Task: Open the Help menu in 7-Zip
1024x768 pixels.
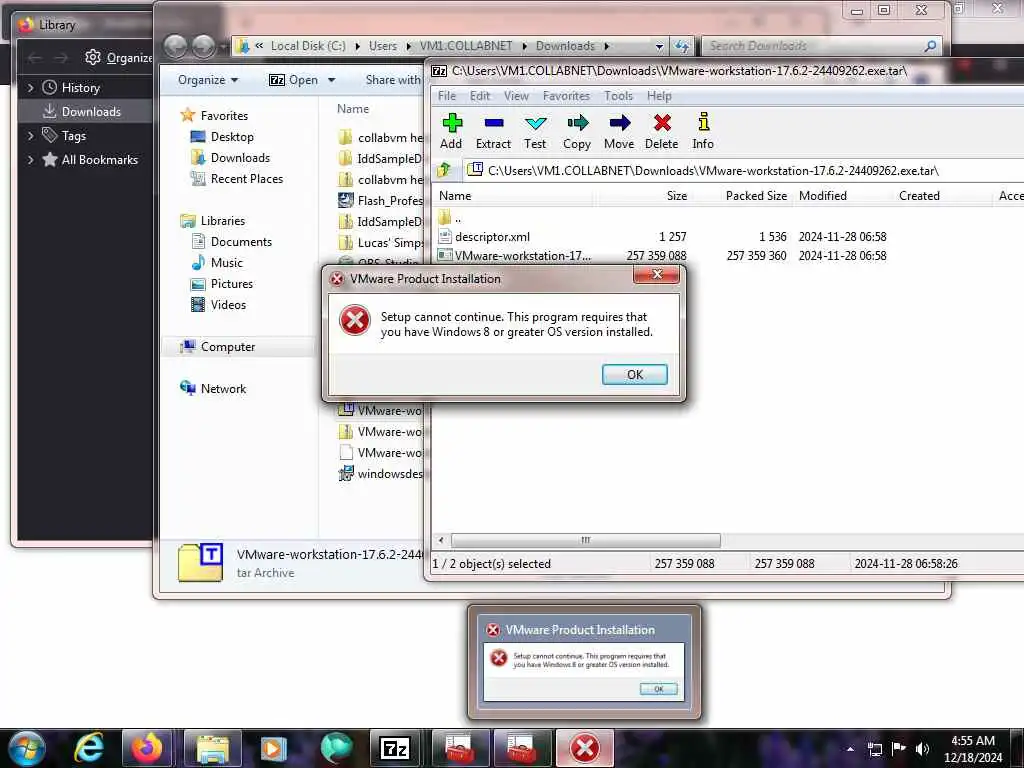Action: tap(659, 96)
